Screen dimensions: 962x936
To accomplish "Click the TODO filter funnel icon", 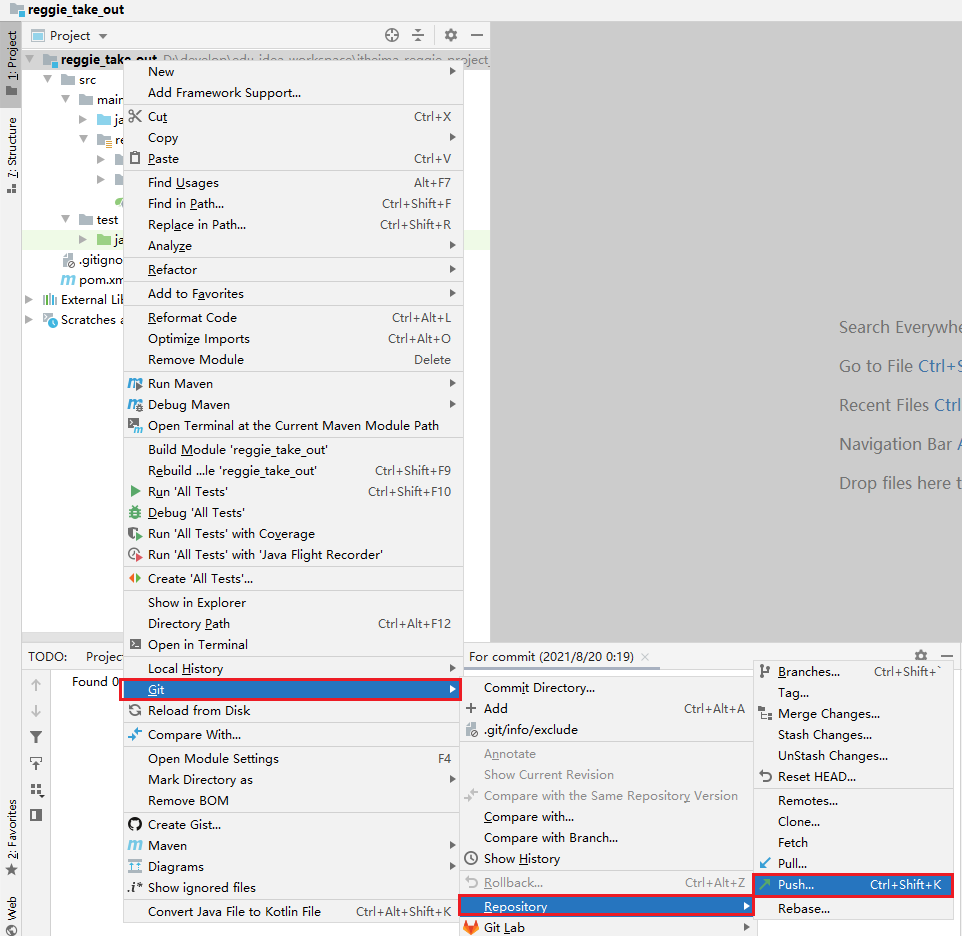I will coord(36,737).
